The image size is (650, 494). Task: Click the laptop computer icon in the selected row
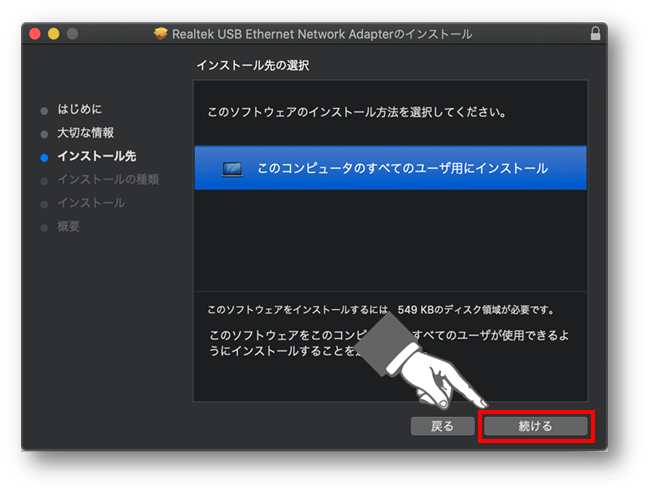click(x=232, y=169)
